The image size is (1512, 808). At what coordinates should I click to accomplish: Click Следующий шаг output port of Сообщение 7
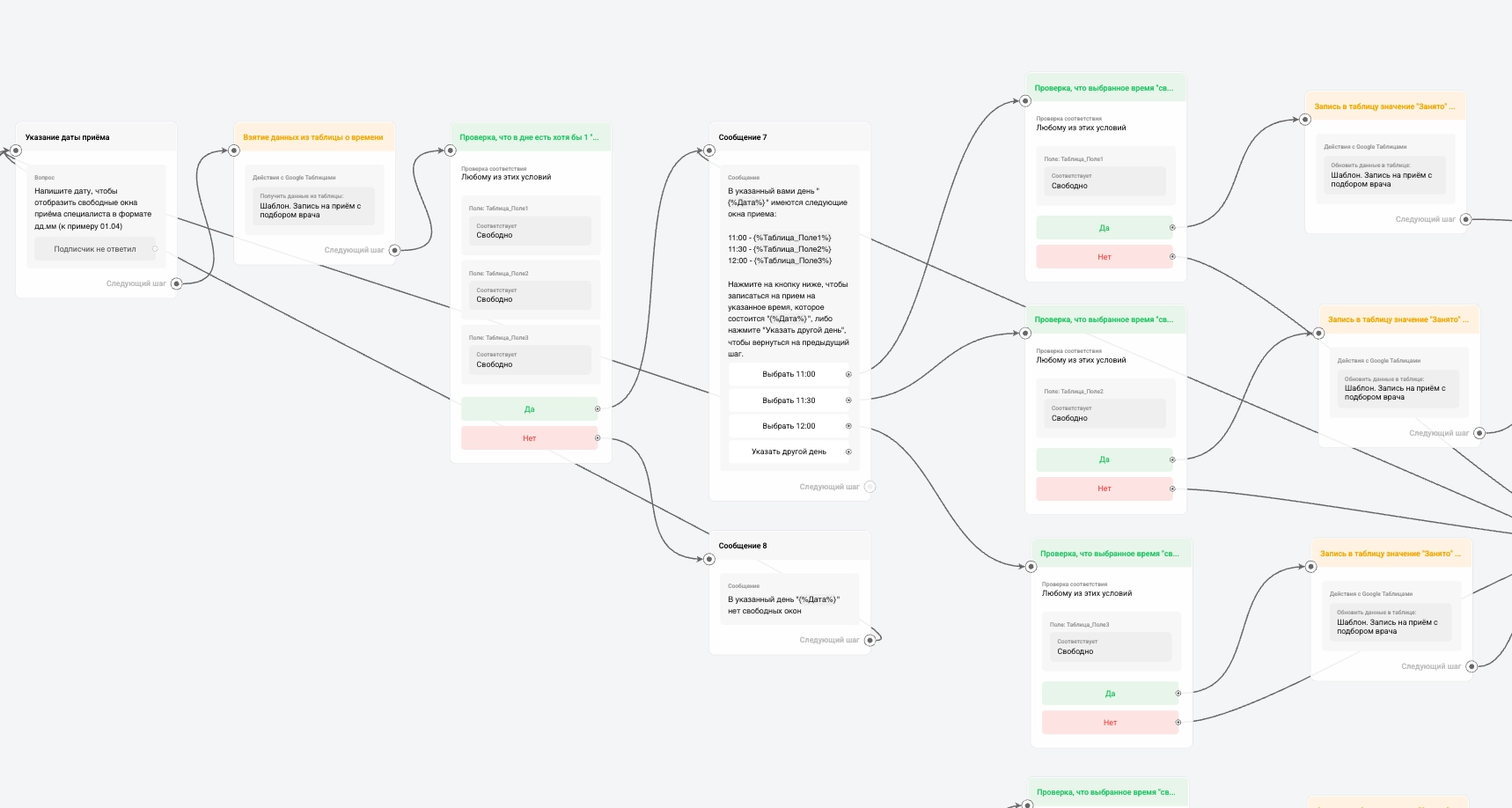click(870, 487)
